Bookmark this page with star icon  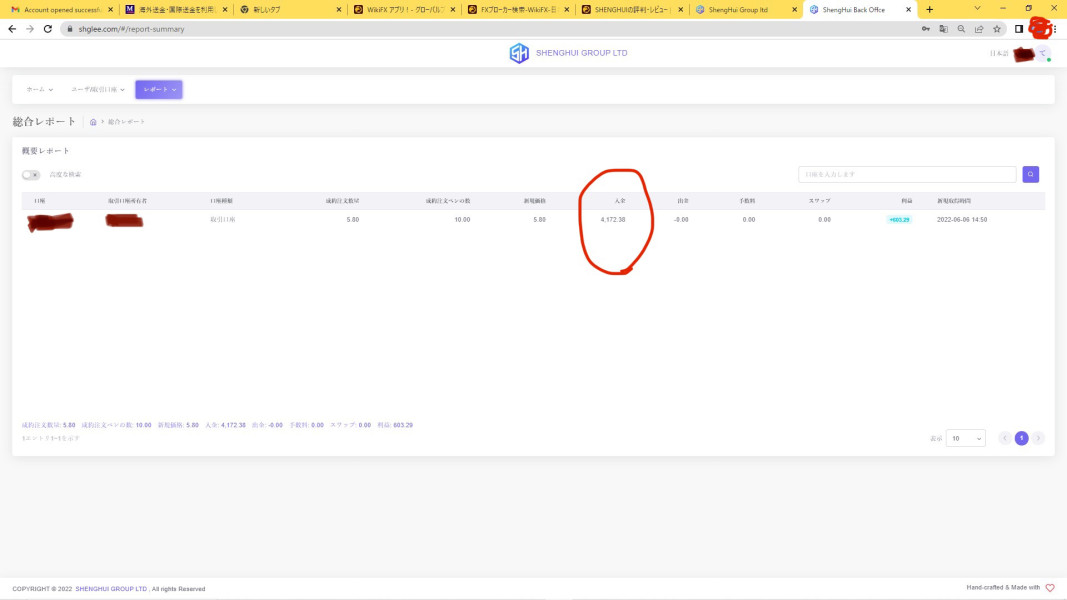pyautogui.click(x=997, y=29)
